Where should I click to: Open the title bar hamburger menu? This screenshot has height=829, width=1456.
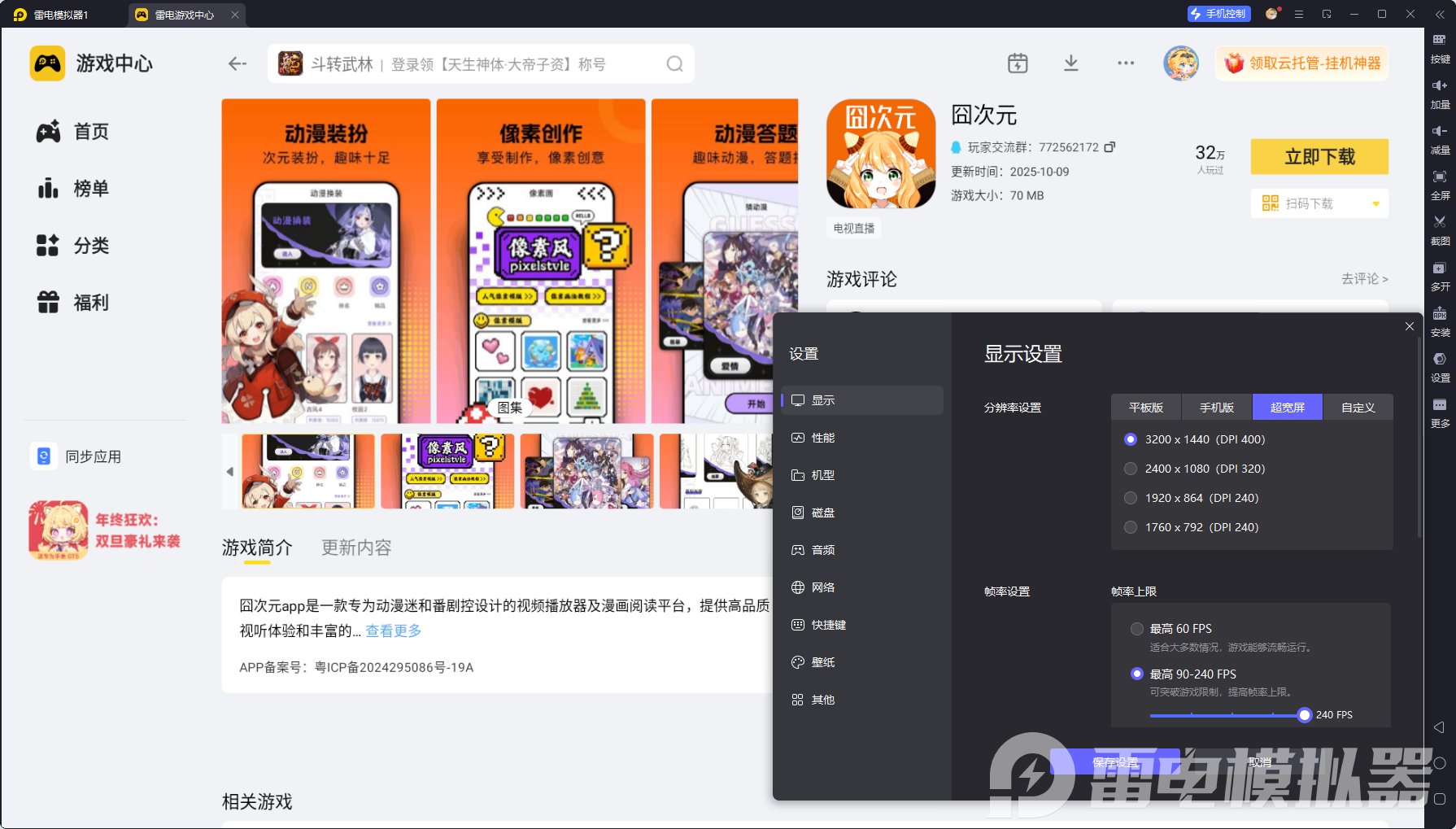(1299, 14)
